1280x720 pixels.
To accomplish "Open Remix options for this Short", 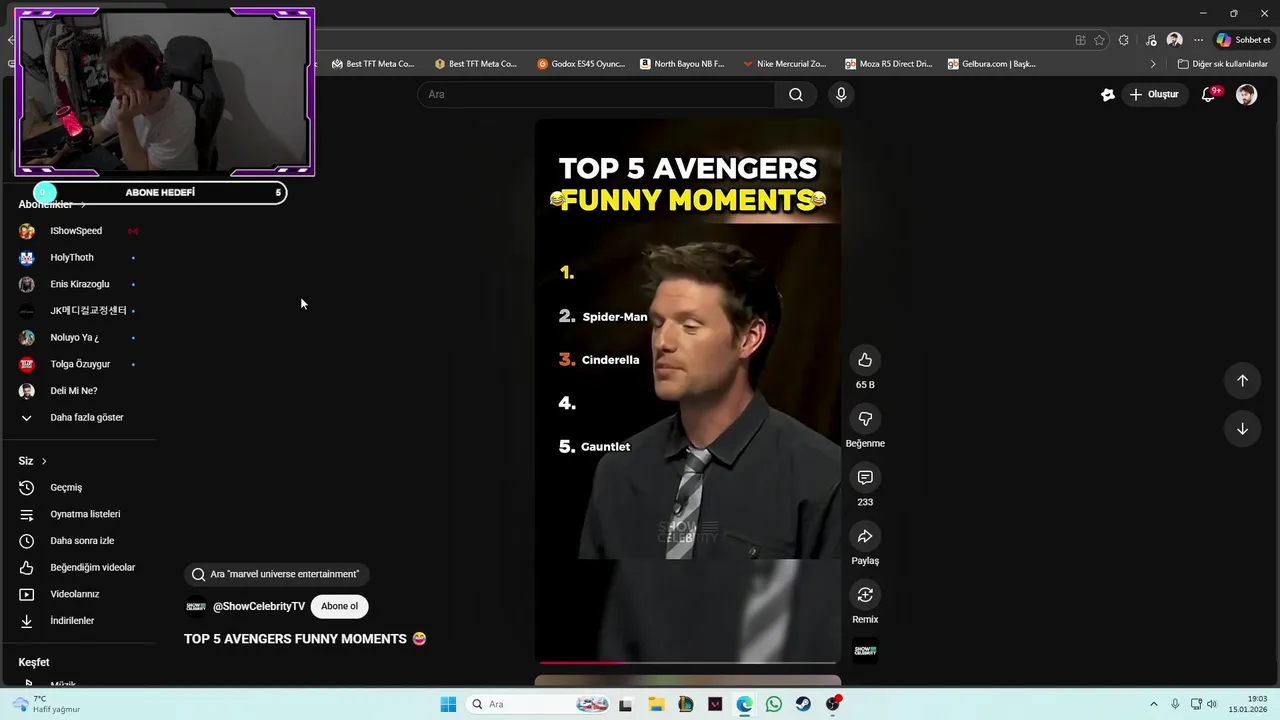I will point(865,595).
